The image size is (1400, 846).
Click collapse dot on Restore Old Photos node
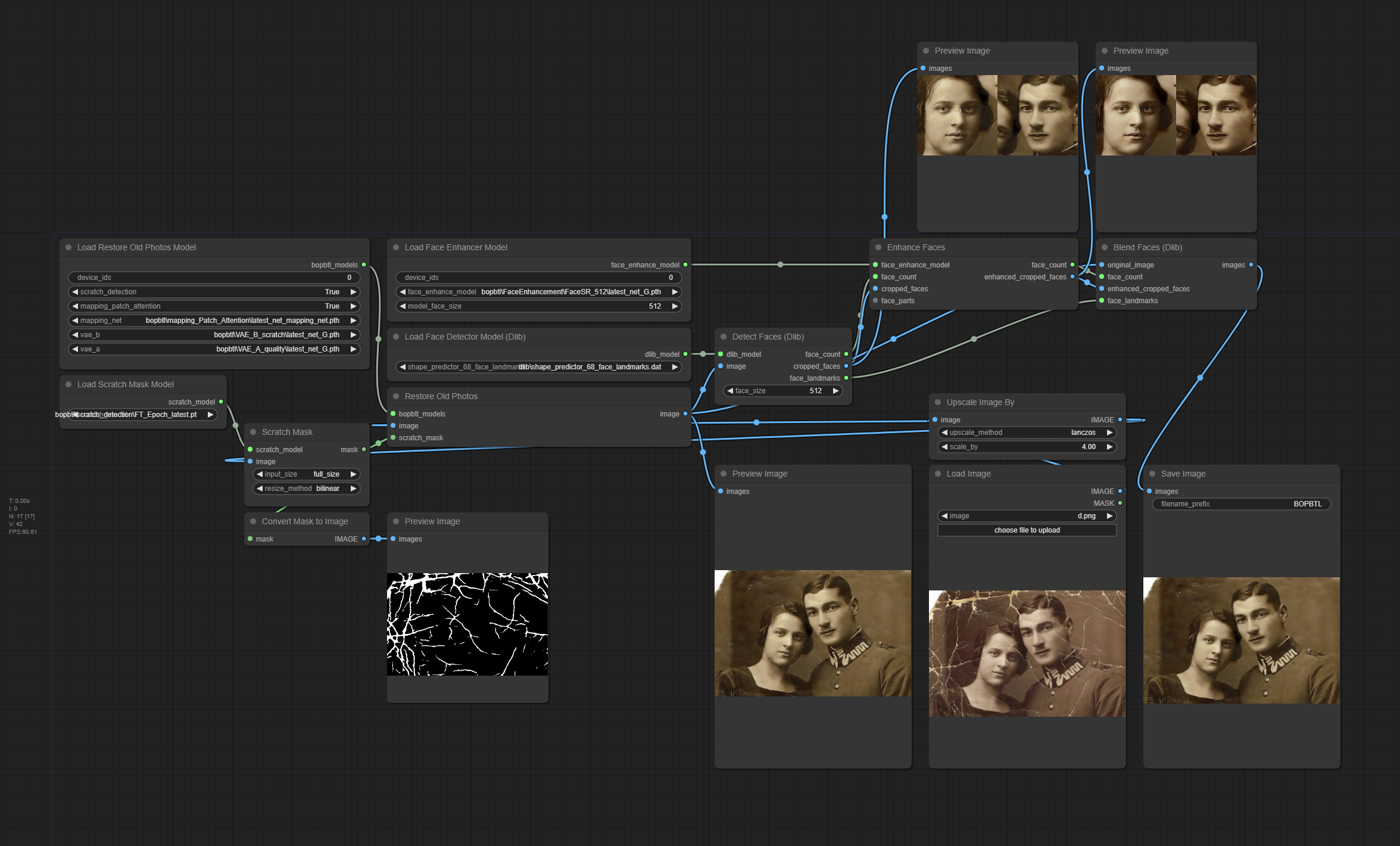coord(396,396)
